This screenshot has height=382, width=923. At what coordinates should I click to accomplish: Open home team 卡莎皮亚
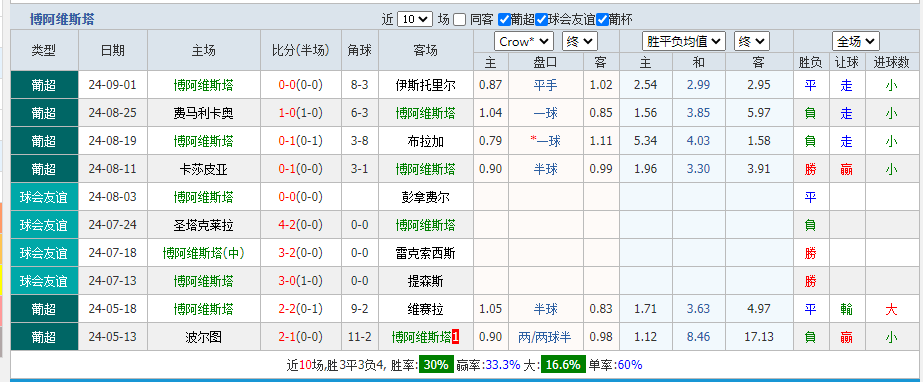point(203,170)
